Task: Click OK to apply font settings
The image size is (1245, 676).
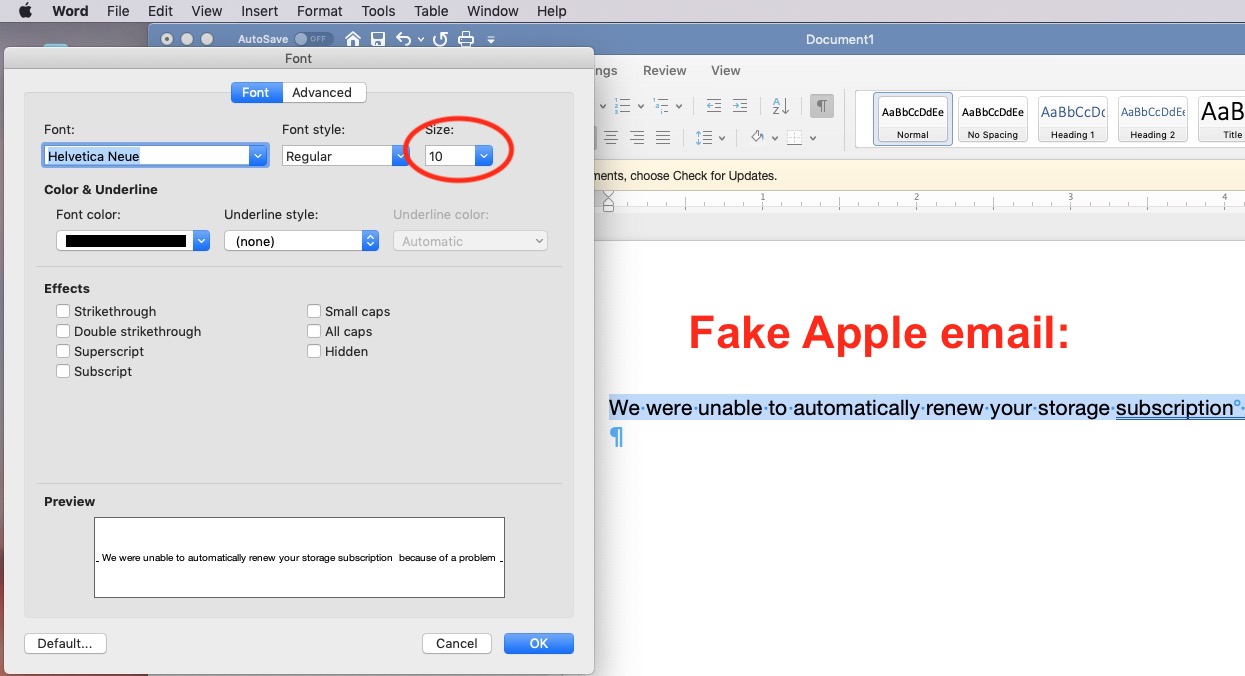Action: pyautogui.click(x=539, y=643)
